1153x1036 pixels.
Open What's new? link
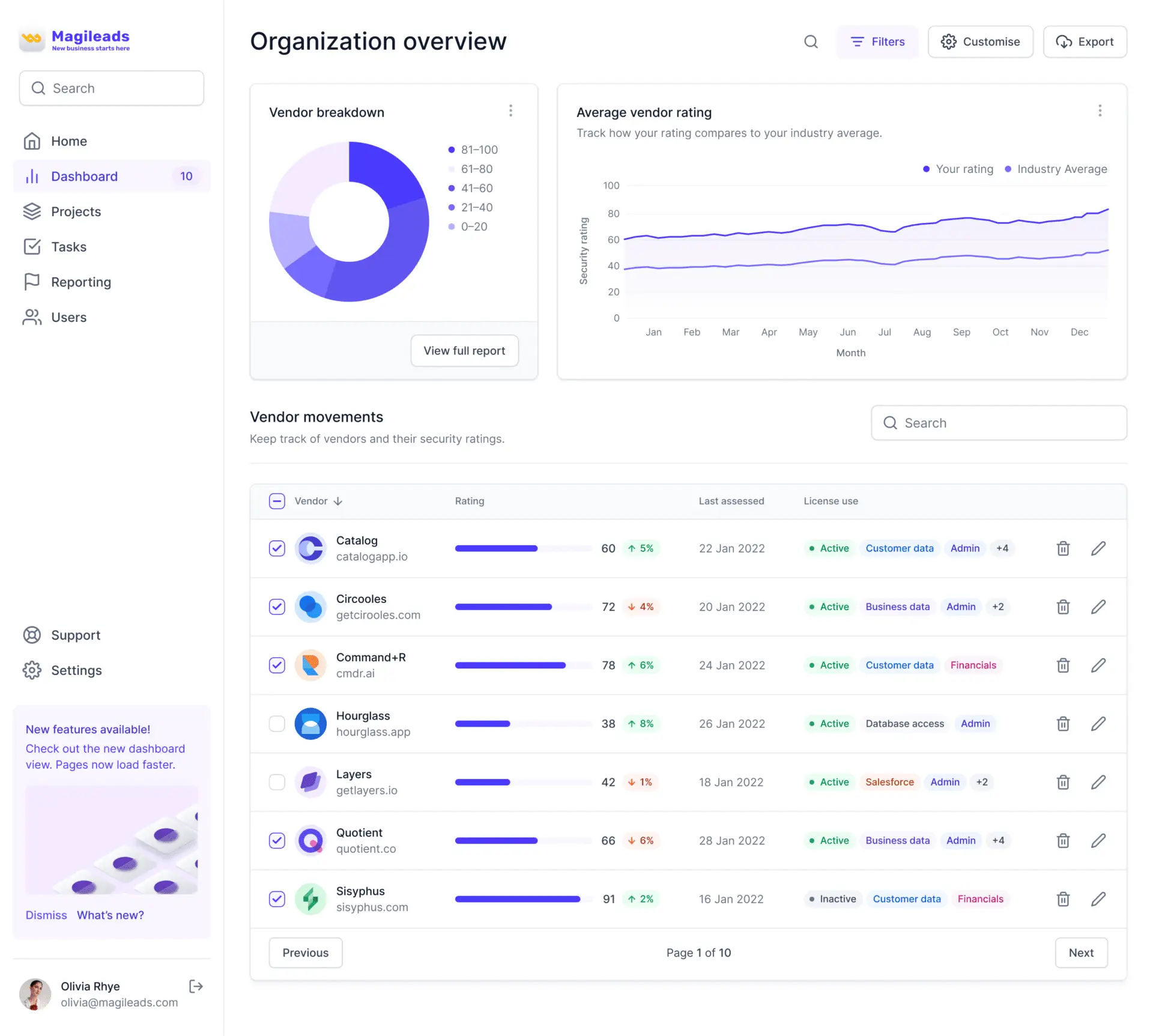[x=110, y=915]
